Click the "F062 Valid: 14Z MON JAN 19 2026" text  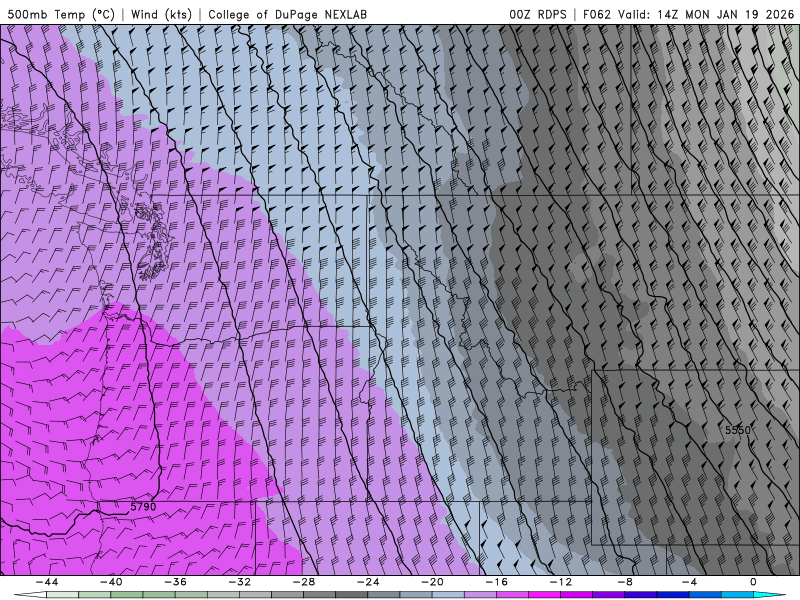click(x=689, y=14)
